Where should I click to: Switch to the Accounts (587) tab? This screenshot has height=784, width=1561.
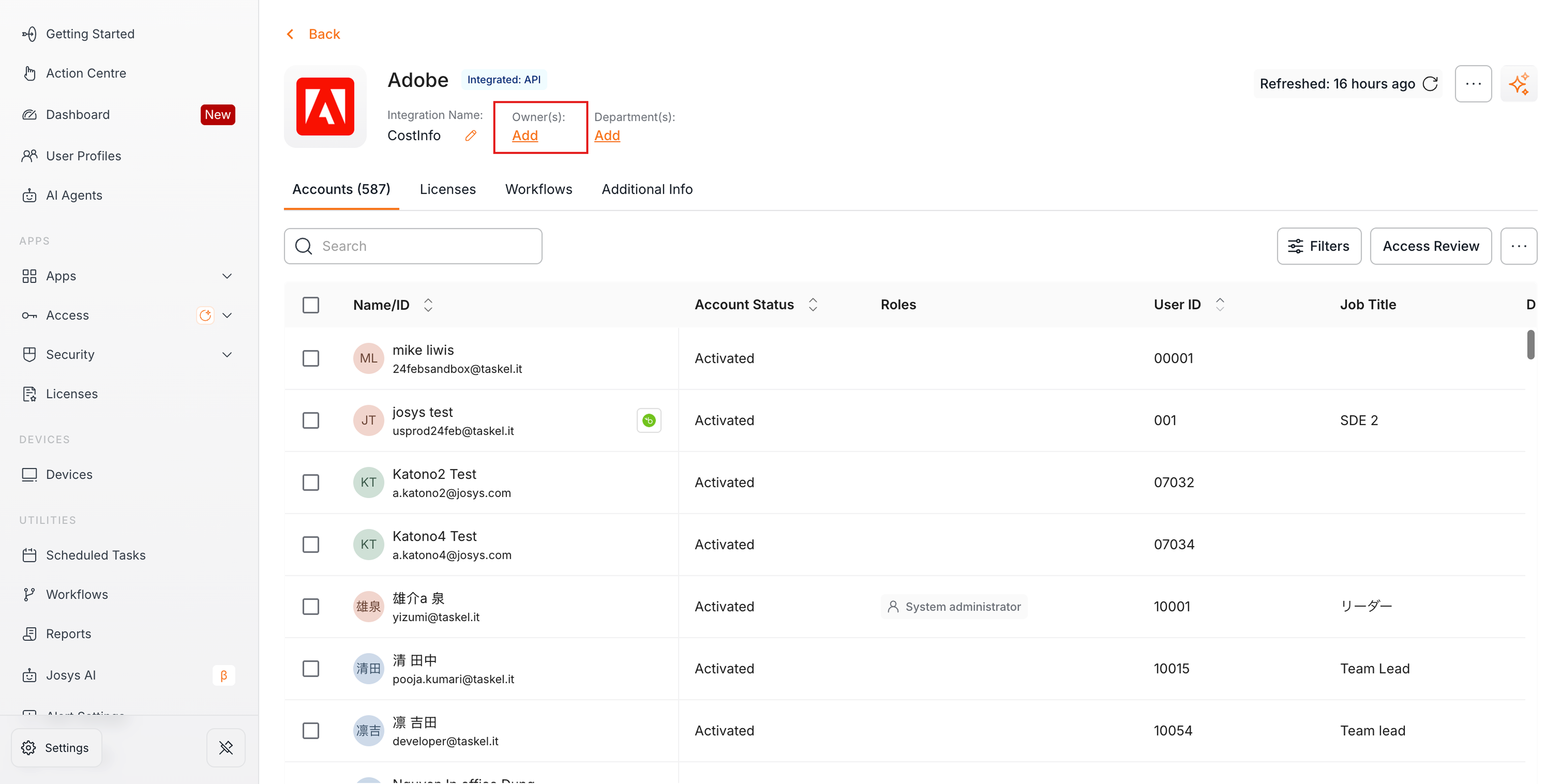[341, 189]
